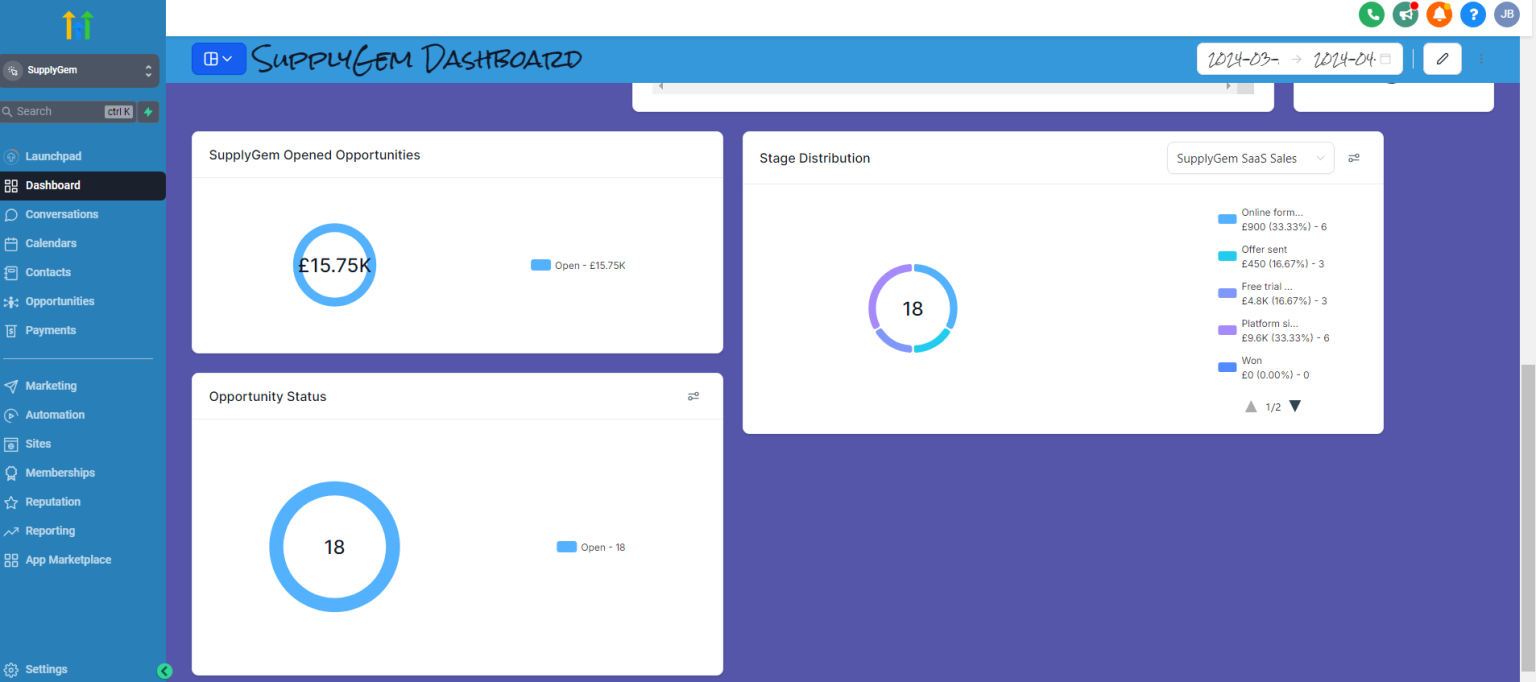
Task: Open Stage Distribution filter settings icon
Action: (x=1354, y=158)
